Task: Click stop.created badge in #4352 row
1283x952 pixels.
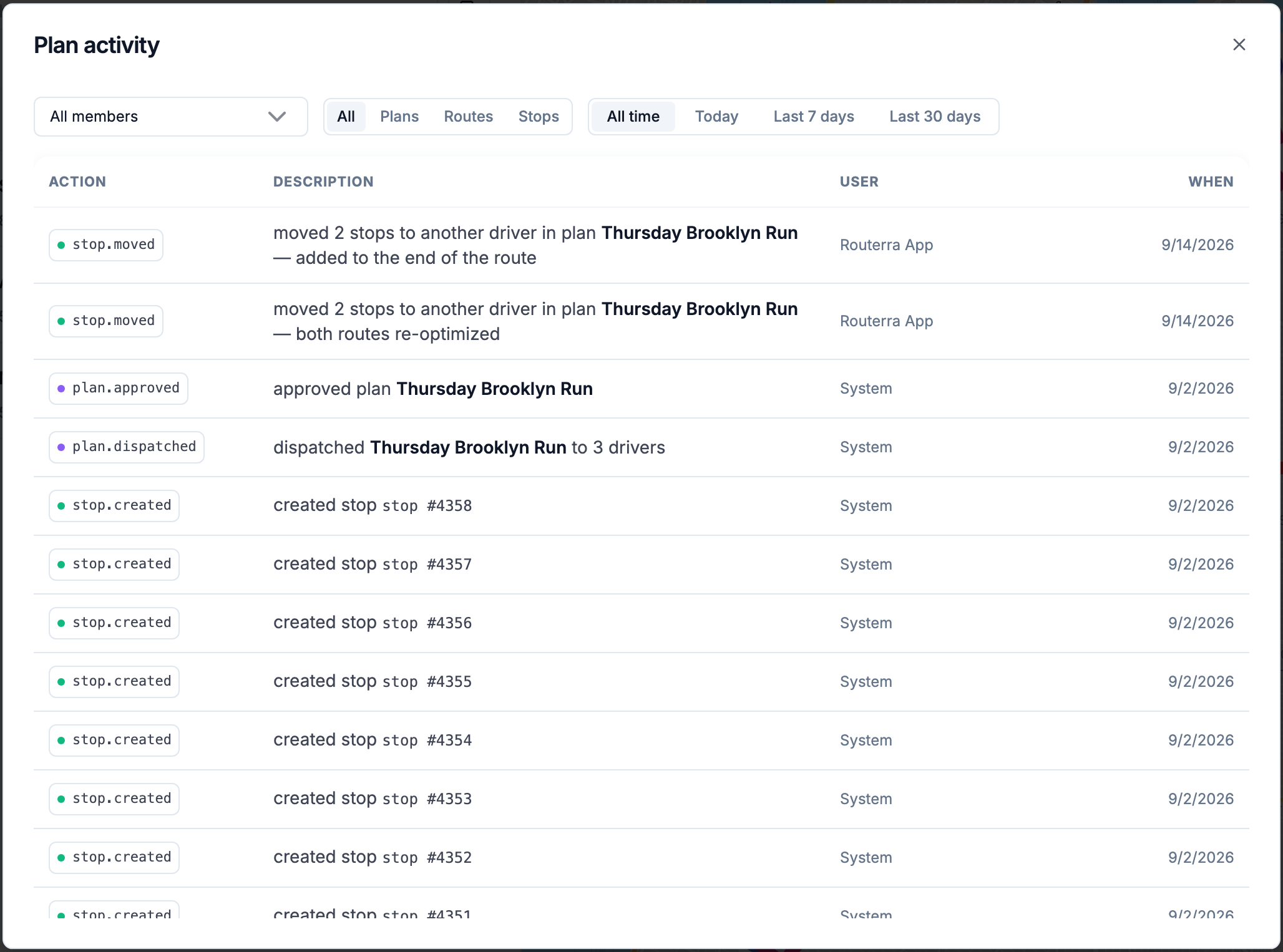Action: [114, 858]
